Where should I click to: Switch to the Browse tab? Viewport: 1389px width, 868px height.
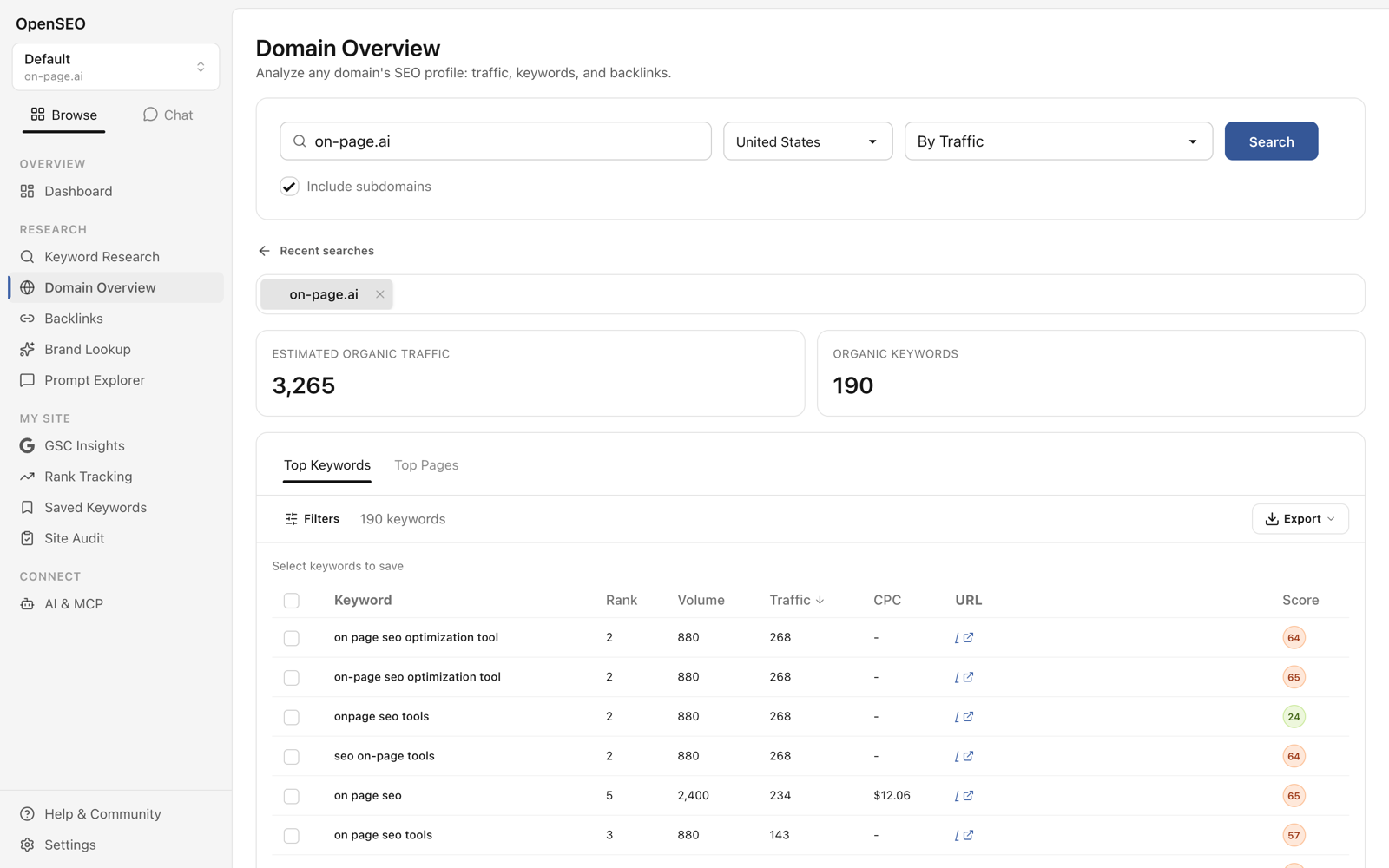[64, 115]
